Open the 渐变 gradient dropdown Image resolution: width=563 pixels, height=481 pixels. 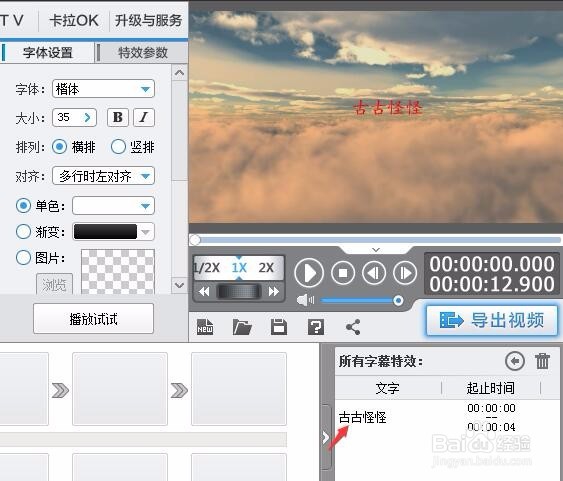pos(113,232)
